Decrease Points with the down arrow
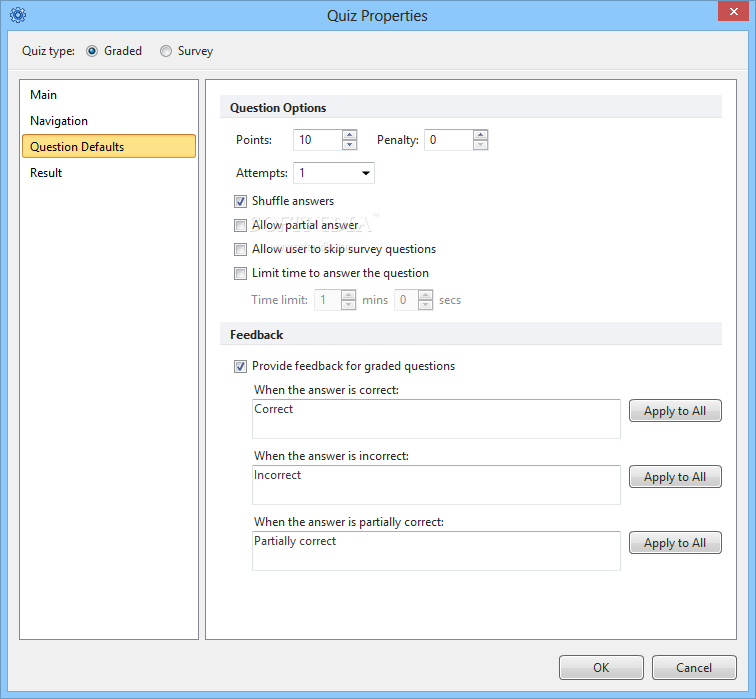The image size is (756, 699). [350, 145]
